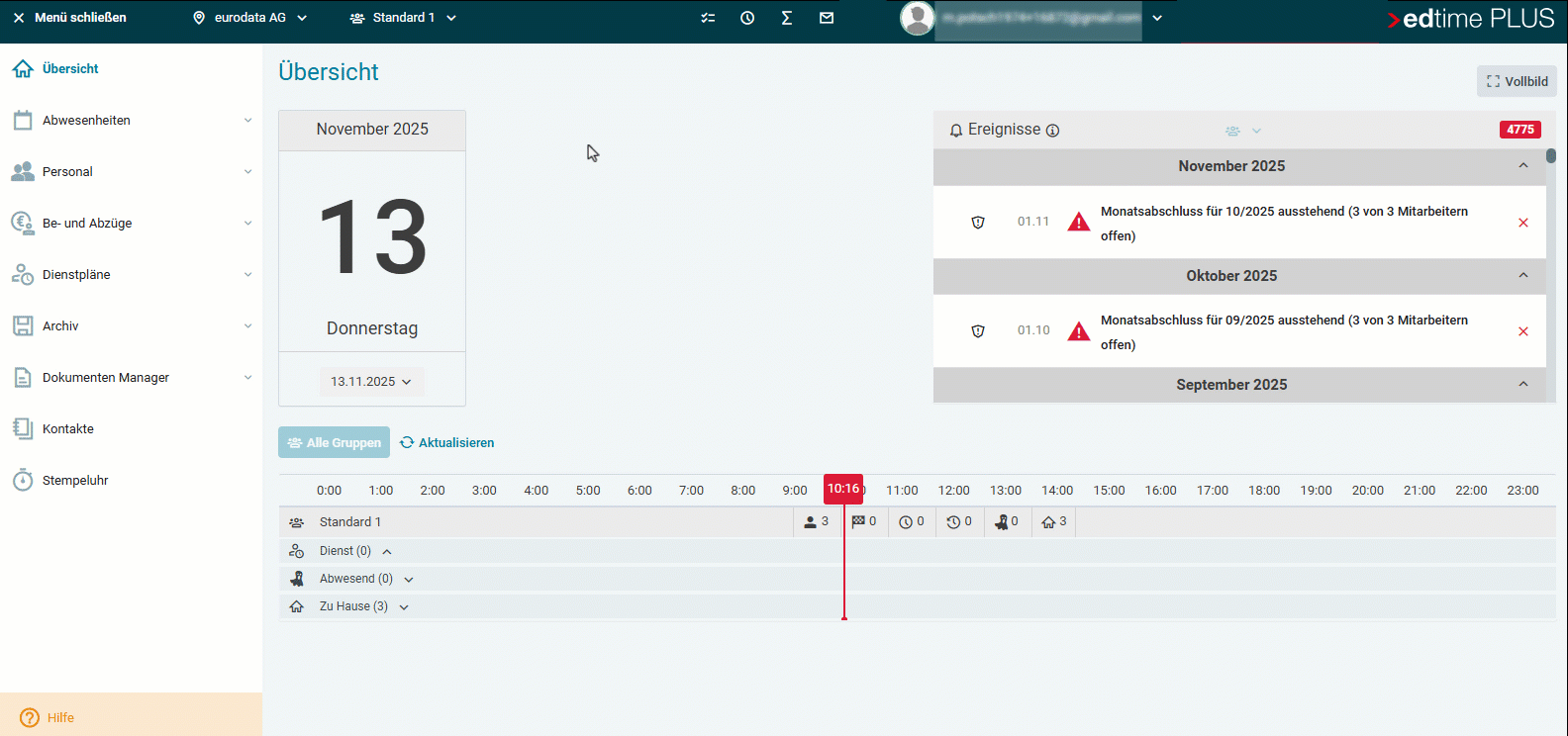
Task: Switch to Vollbild fullscreen mode
Action: pos(1517,81)
